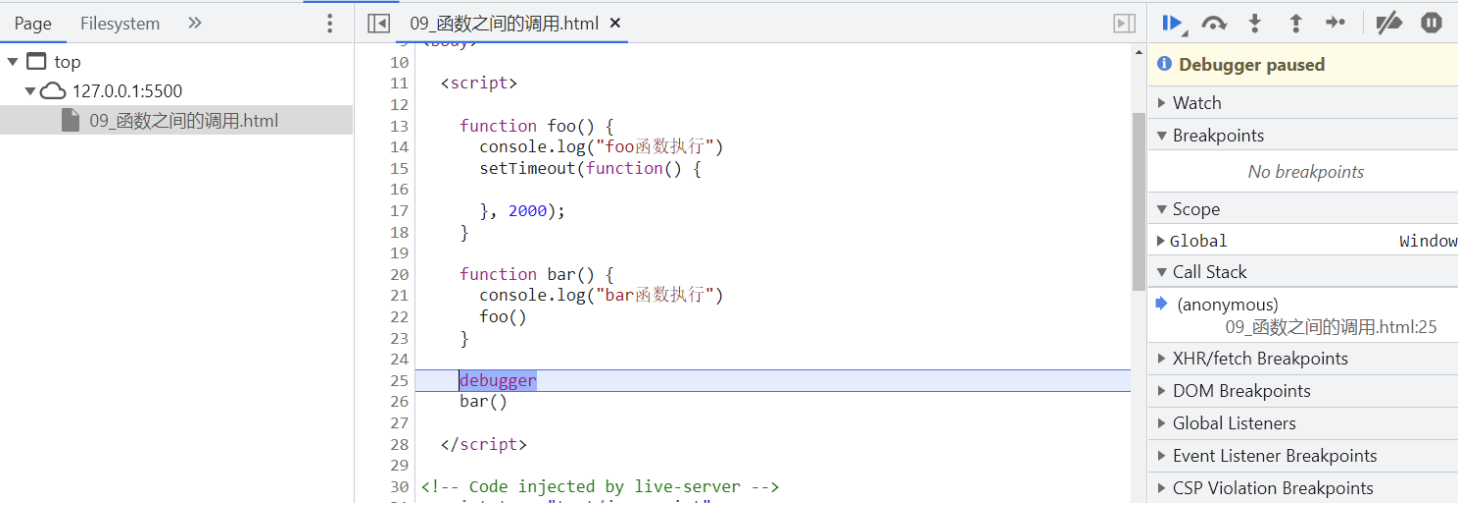
Task: Expand the Global scope entry
Action: point(1161,241)
